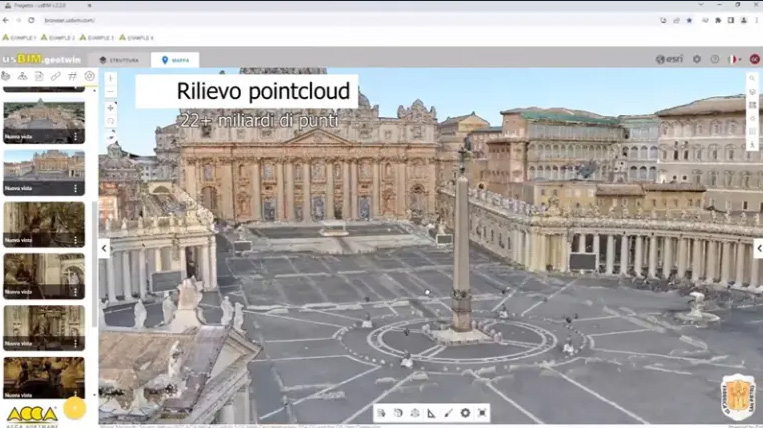The width and height of the screenshot is (763, 428).
Task: Open the first Nuova vista thumbnail
Action: (43, 119)
